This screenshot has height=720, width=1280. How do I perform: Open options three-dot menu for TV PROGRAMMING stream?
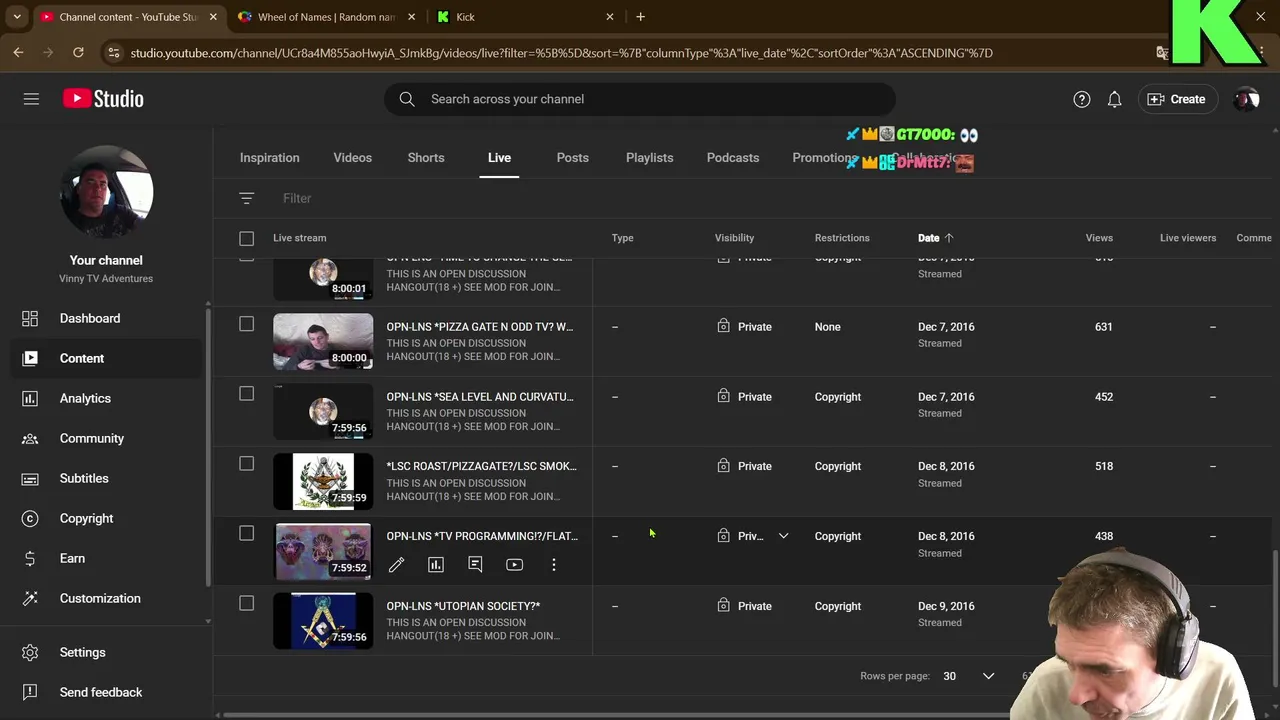point(553,565)
